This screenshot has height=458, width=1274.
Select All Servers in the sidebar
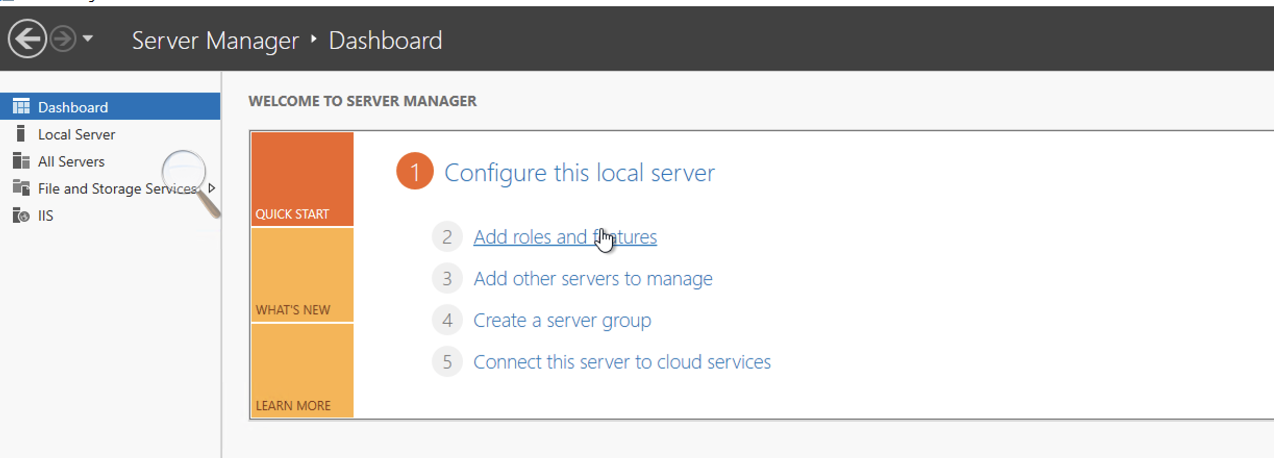click(71, 161)
